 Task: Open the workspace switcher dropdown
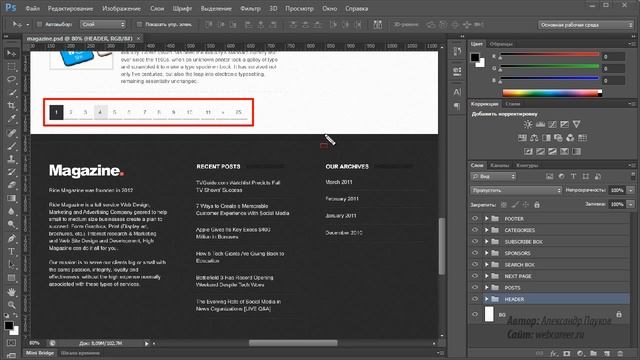(586, 25)
